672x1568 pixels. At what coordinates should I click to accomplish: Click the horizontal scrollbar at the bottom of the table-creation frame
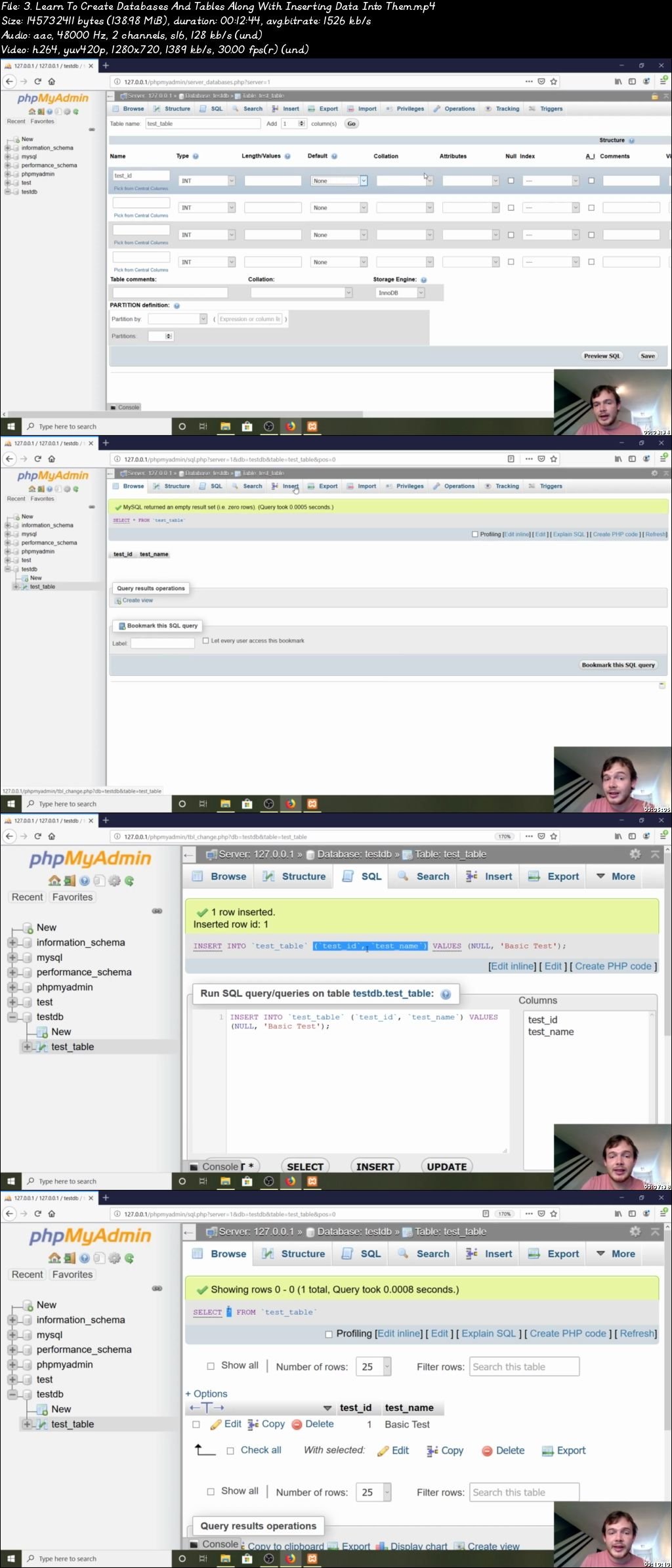click(x=184, y=414)
